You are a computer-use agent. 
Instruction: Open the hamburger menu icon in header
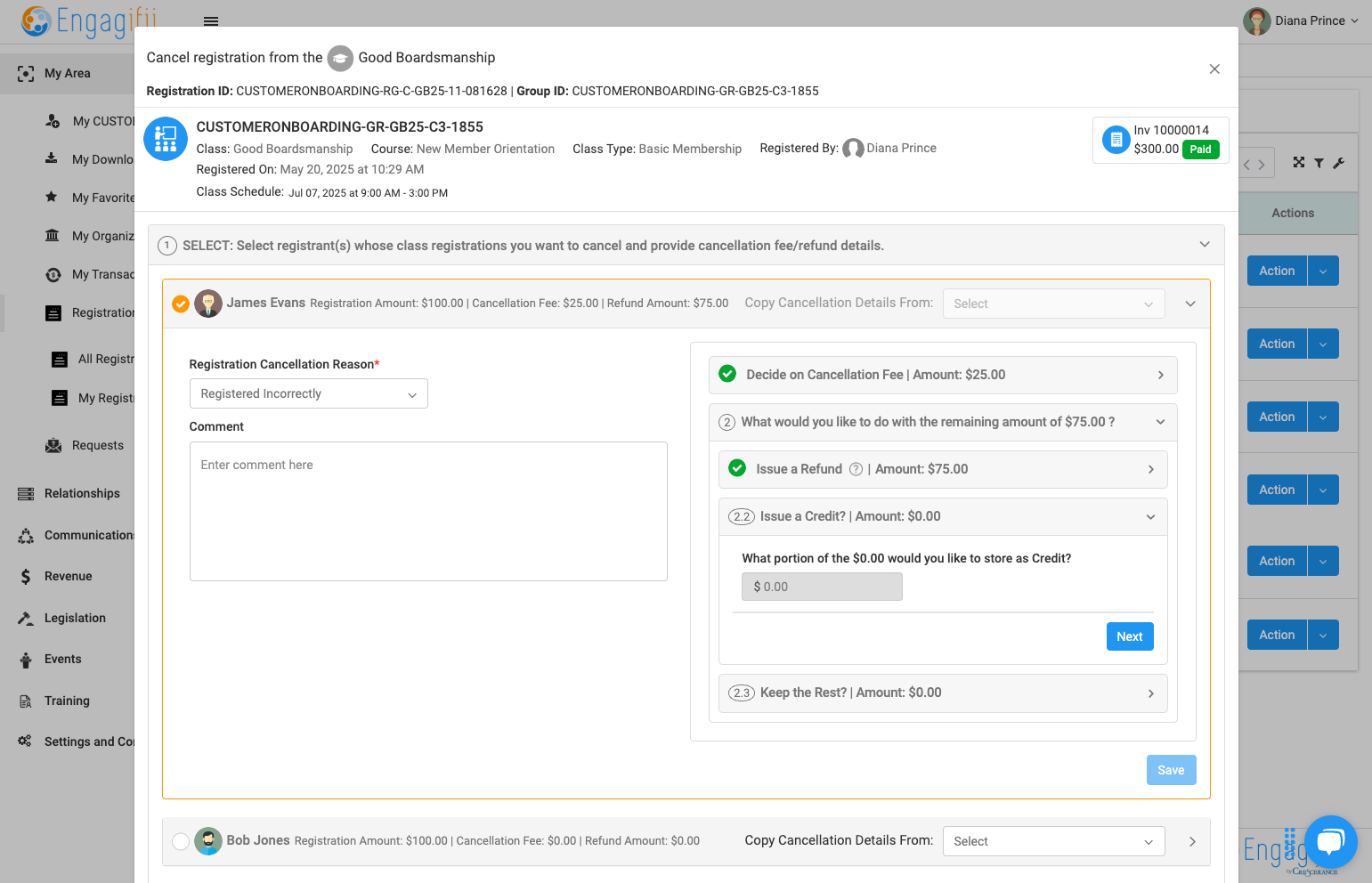coord(211,21)
